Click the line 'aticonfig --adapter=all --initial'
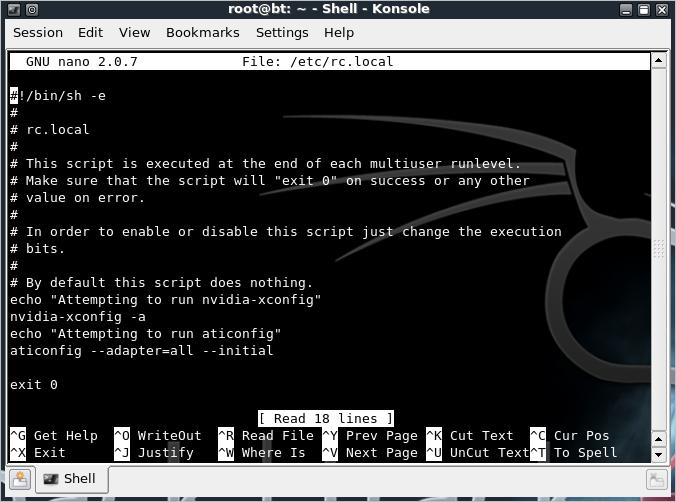676x502 pixels. [x=142, y=351]
